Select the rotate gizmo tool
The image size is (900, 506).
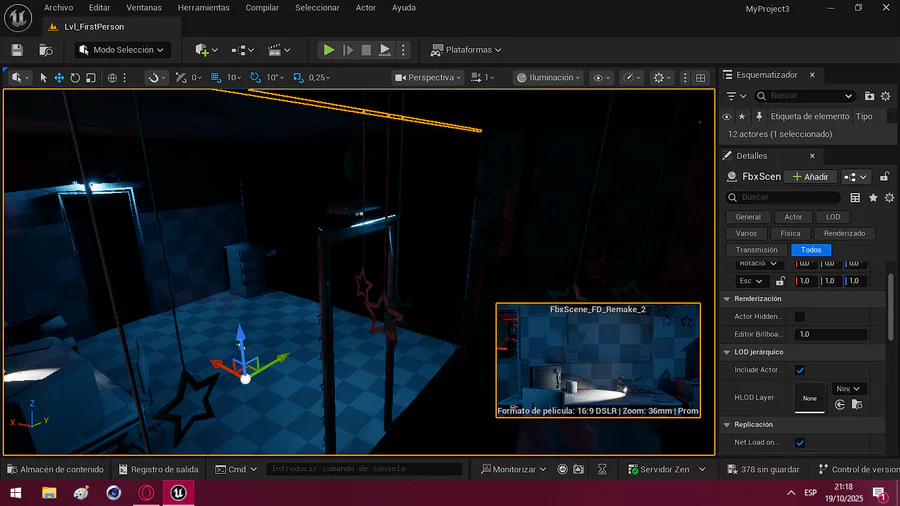coord(75,77)
